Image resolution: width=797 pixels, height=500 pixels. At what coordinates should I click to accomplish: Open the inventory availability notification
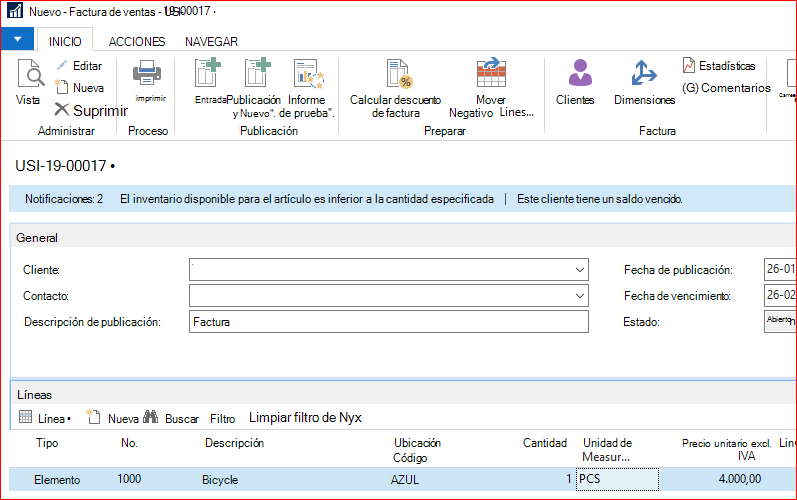(306, 199)
